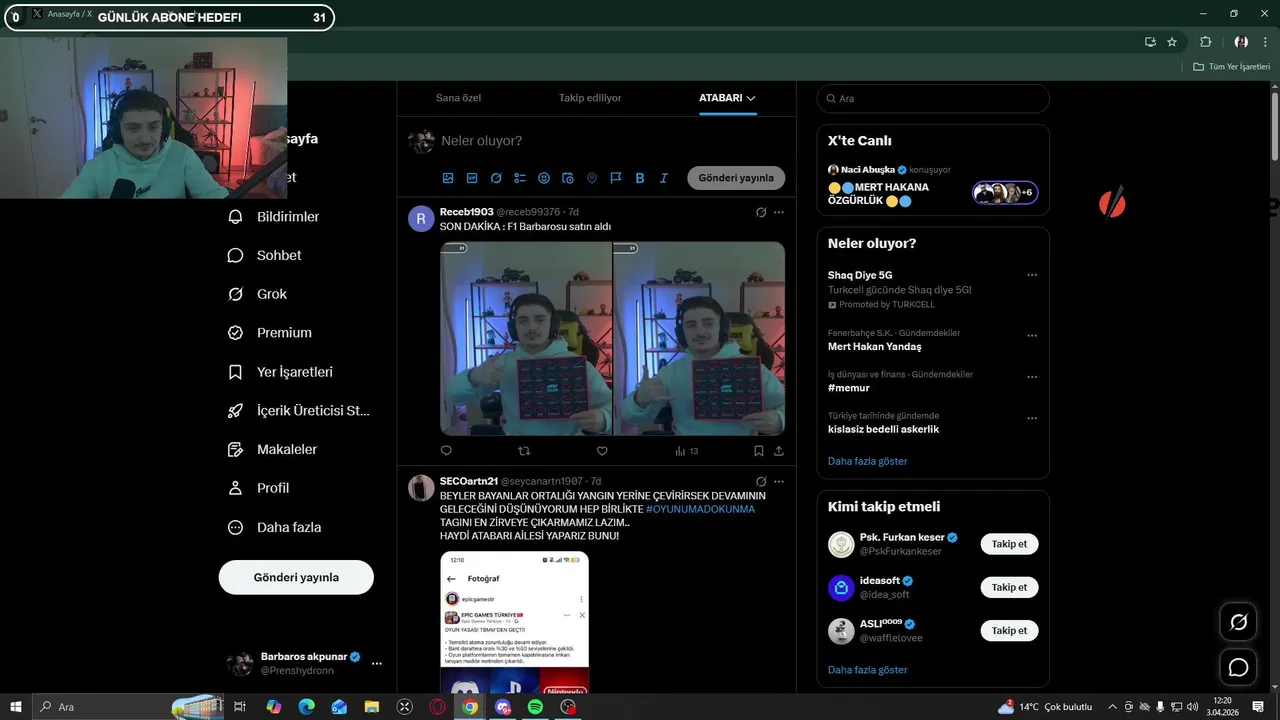Open more options on Receb1903's post
The width and height of the screenshot is (1280, 720).
[x=779, y=212]
